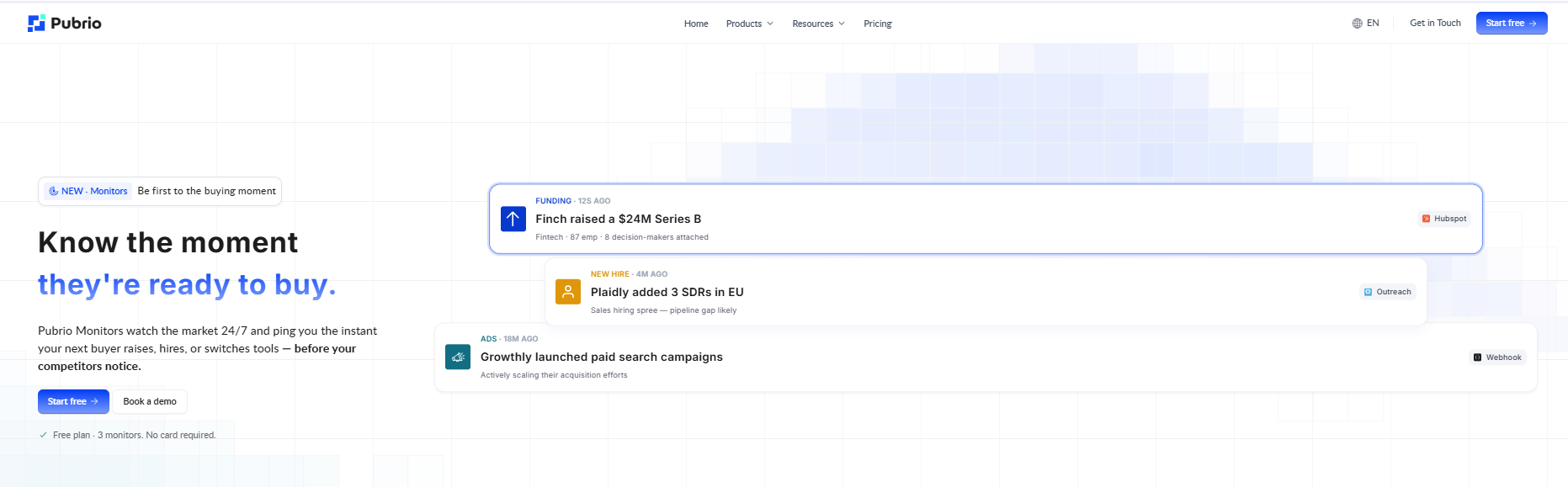Click the 'ADS · 18M AGO' label
The height and width of the screenshot is (487, 1568).
pos(509,339)
